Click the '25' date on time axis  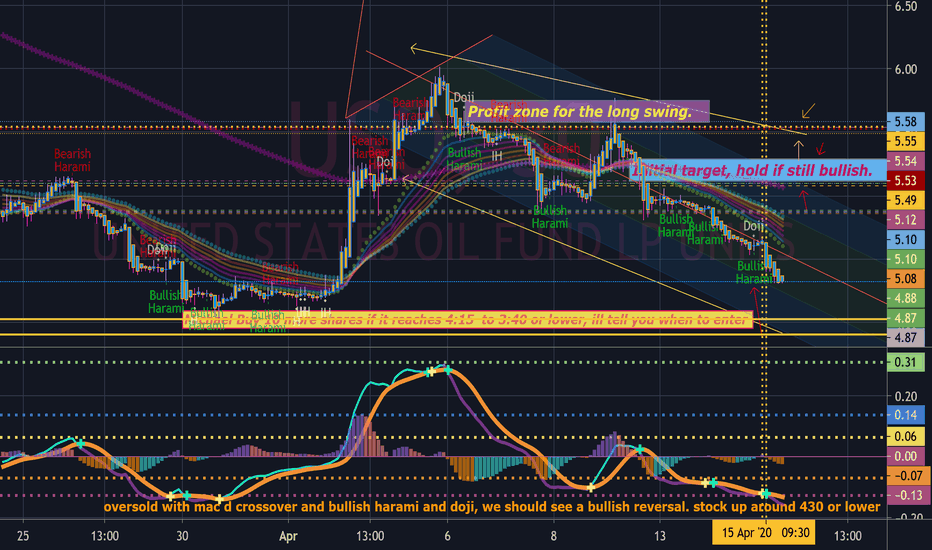23,536
